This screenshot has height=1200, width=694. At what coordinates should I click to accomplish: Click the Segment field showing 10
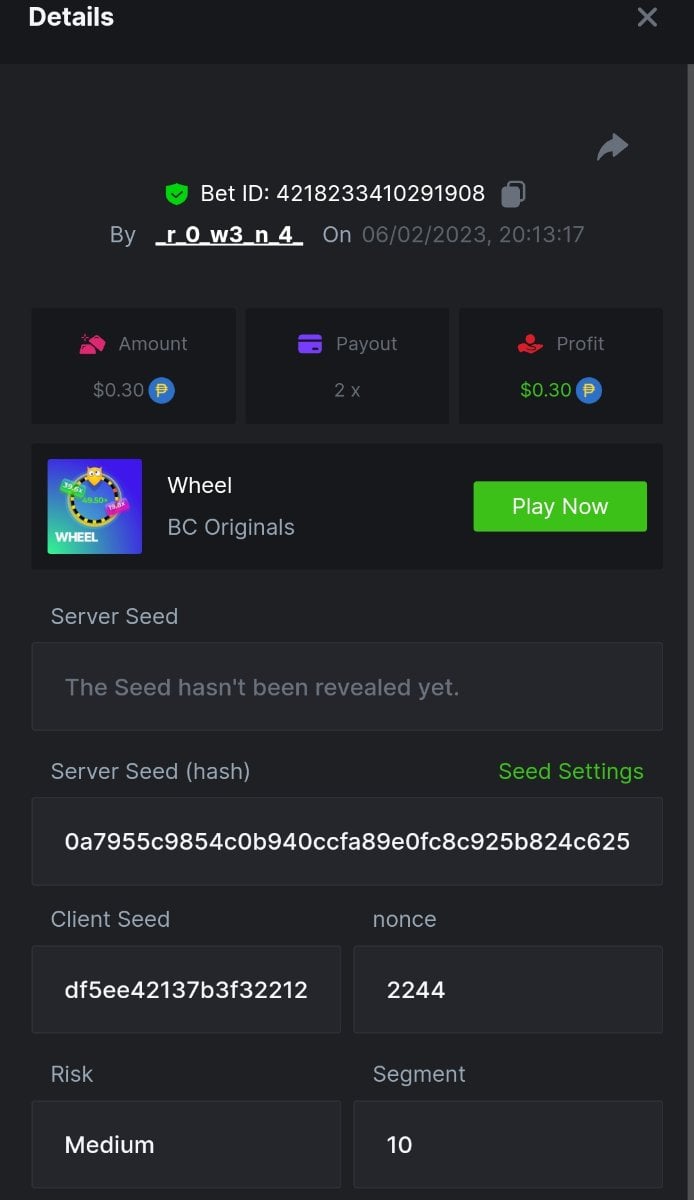click(508, 1144)
